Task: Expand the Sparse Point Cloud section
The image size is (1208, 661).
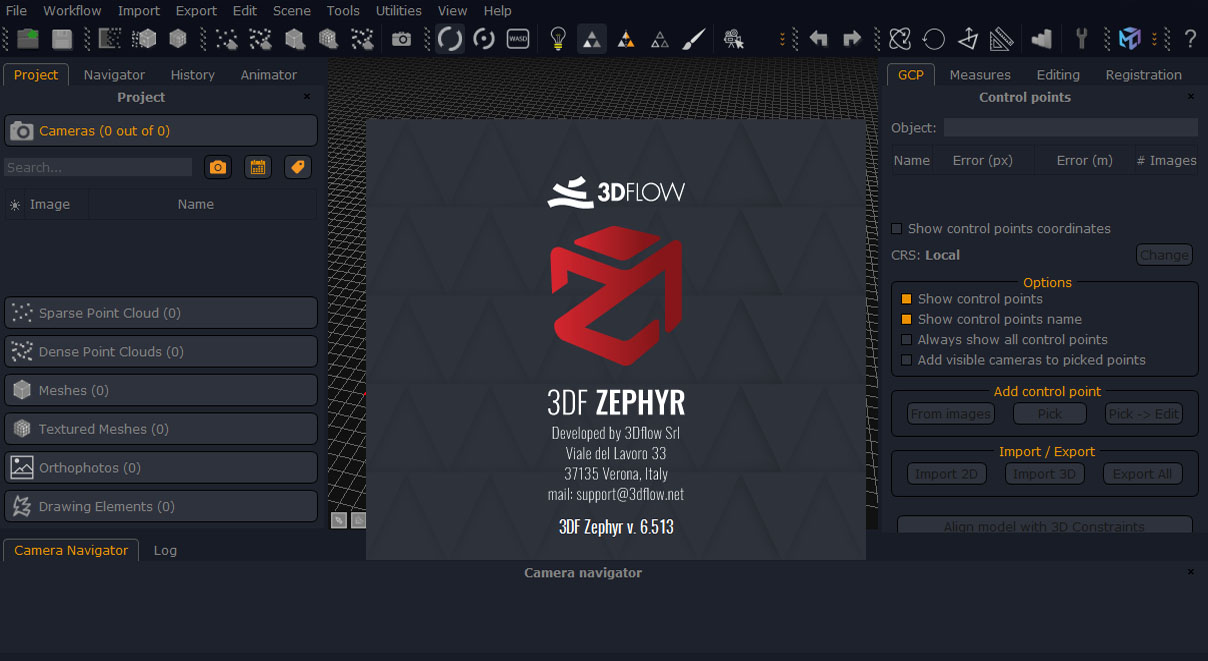Action: coord(161,313)
